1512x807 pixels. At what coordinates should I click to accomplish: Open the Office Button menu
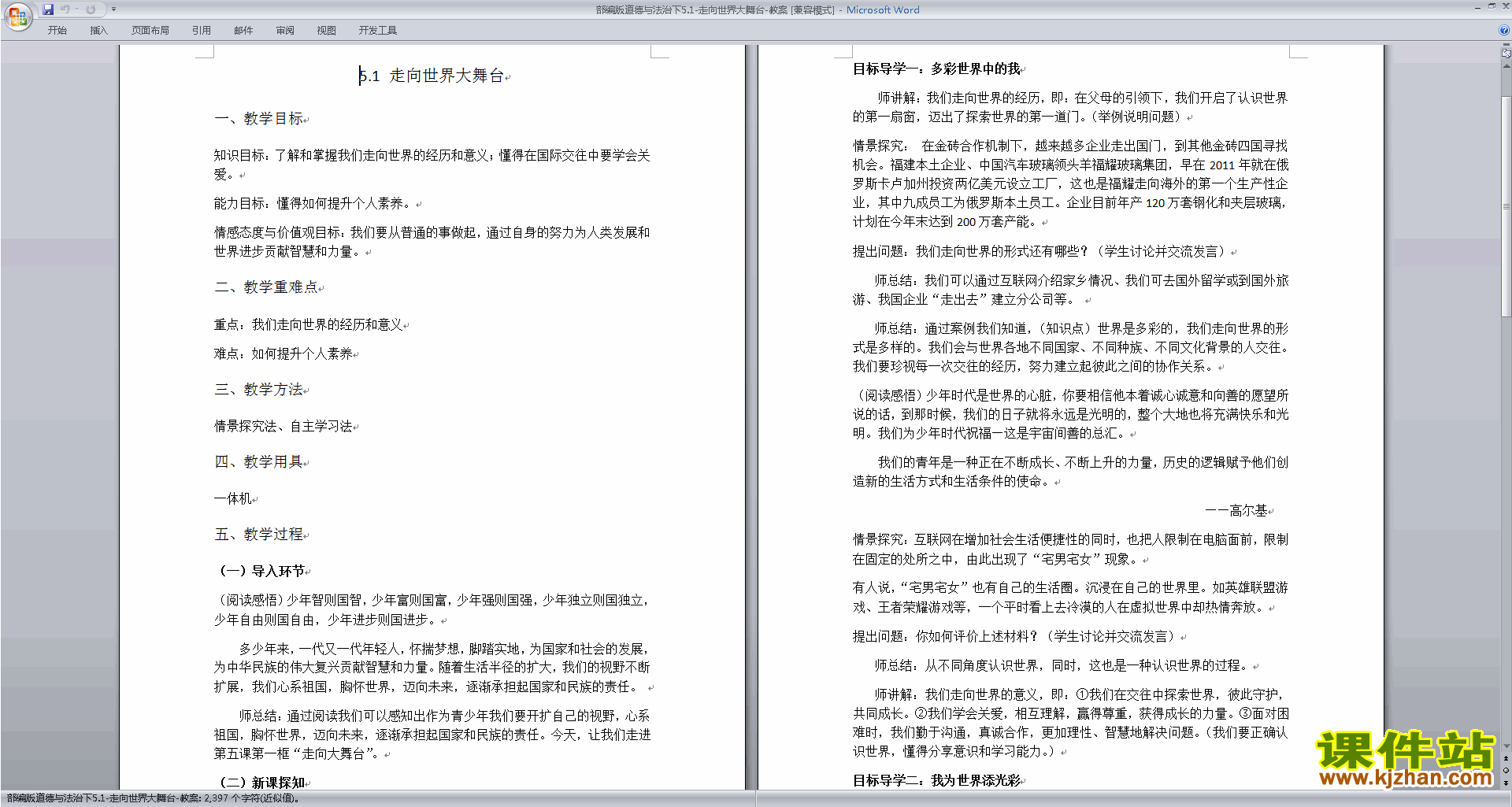point(17,16)
